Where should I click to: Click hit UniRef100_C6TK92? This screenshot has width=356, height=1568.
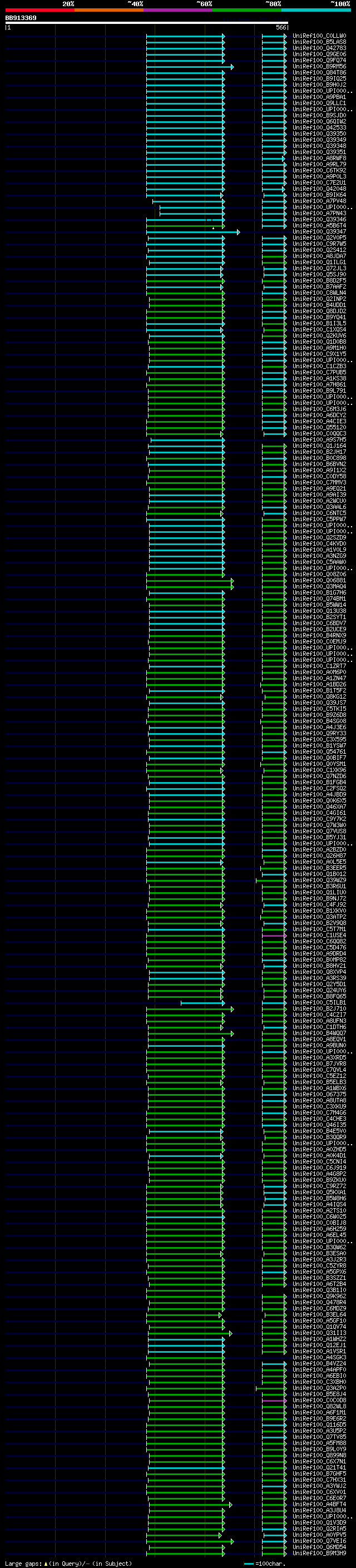pos(319,170)
